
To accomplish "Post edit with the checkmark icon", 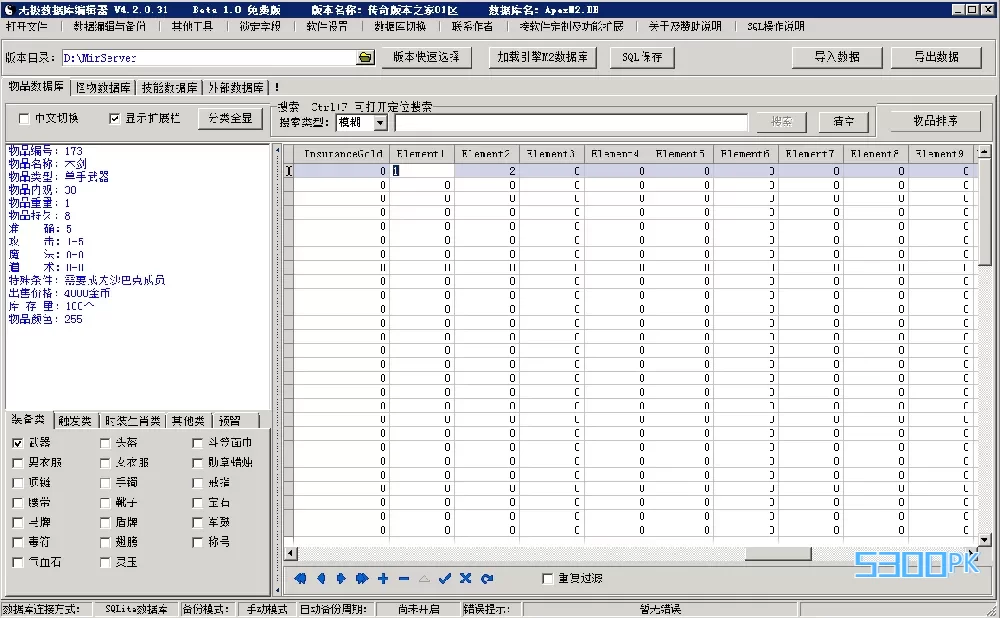I will click(x=445, y=578).
